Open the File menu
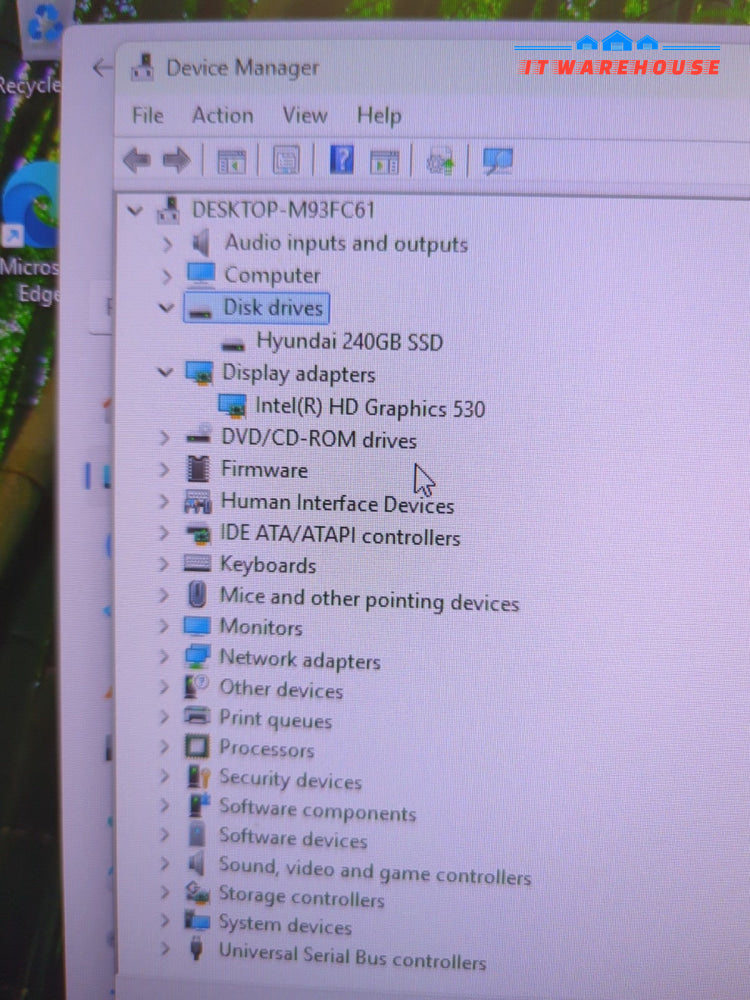 pyautogui.click(x=147, y=115)
